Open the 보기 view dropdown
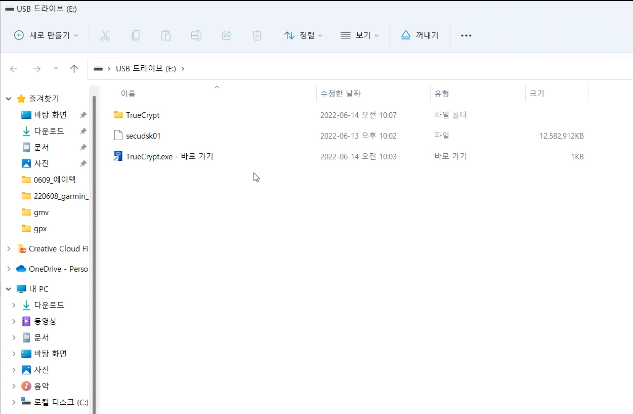Viewport: 633px width, 414px height. [360, 36]
